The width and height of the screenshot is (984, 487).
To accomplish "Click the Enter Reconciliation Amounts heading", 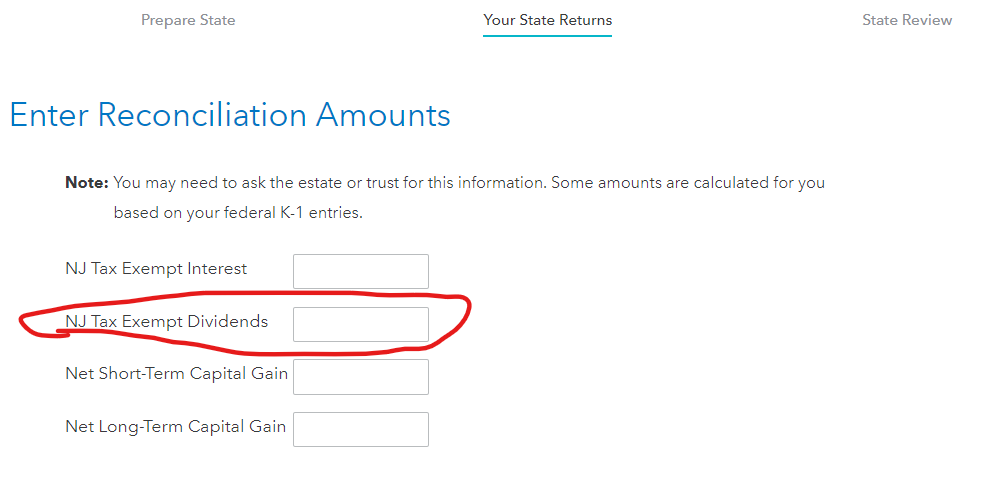I will pyautogui.click(x=230, y=116).
